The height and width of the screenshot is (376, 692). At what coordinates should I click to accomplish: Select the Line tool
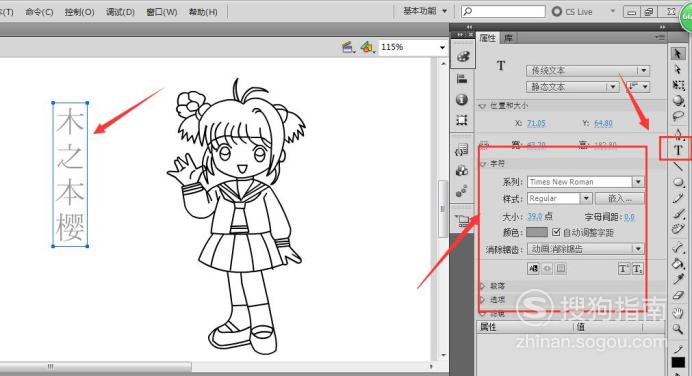[678, 166]
